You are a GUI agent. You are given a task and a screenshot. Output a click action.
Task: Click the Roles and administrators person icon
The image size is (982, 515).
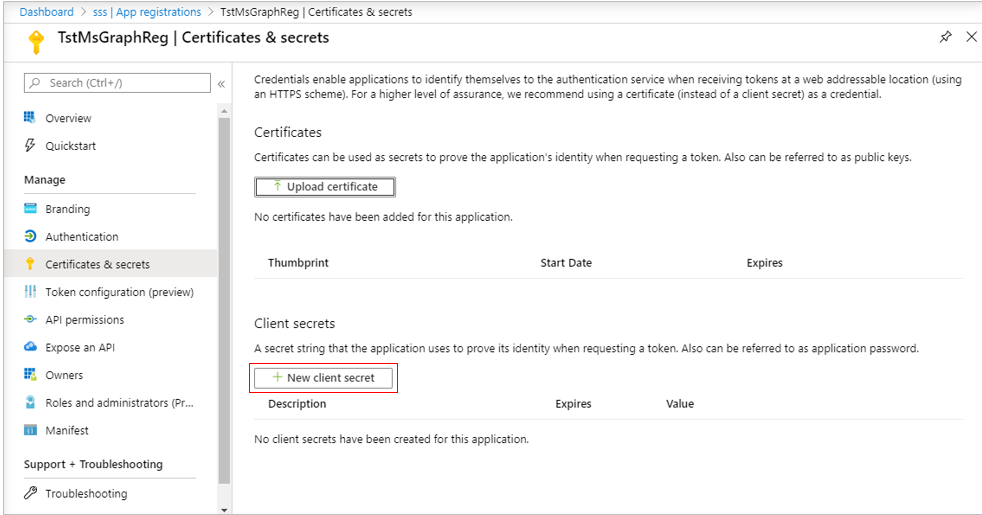[30, 402]
